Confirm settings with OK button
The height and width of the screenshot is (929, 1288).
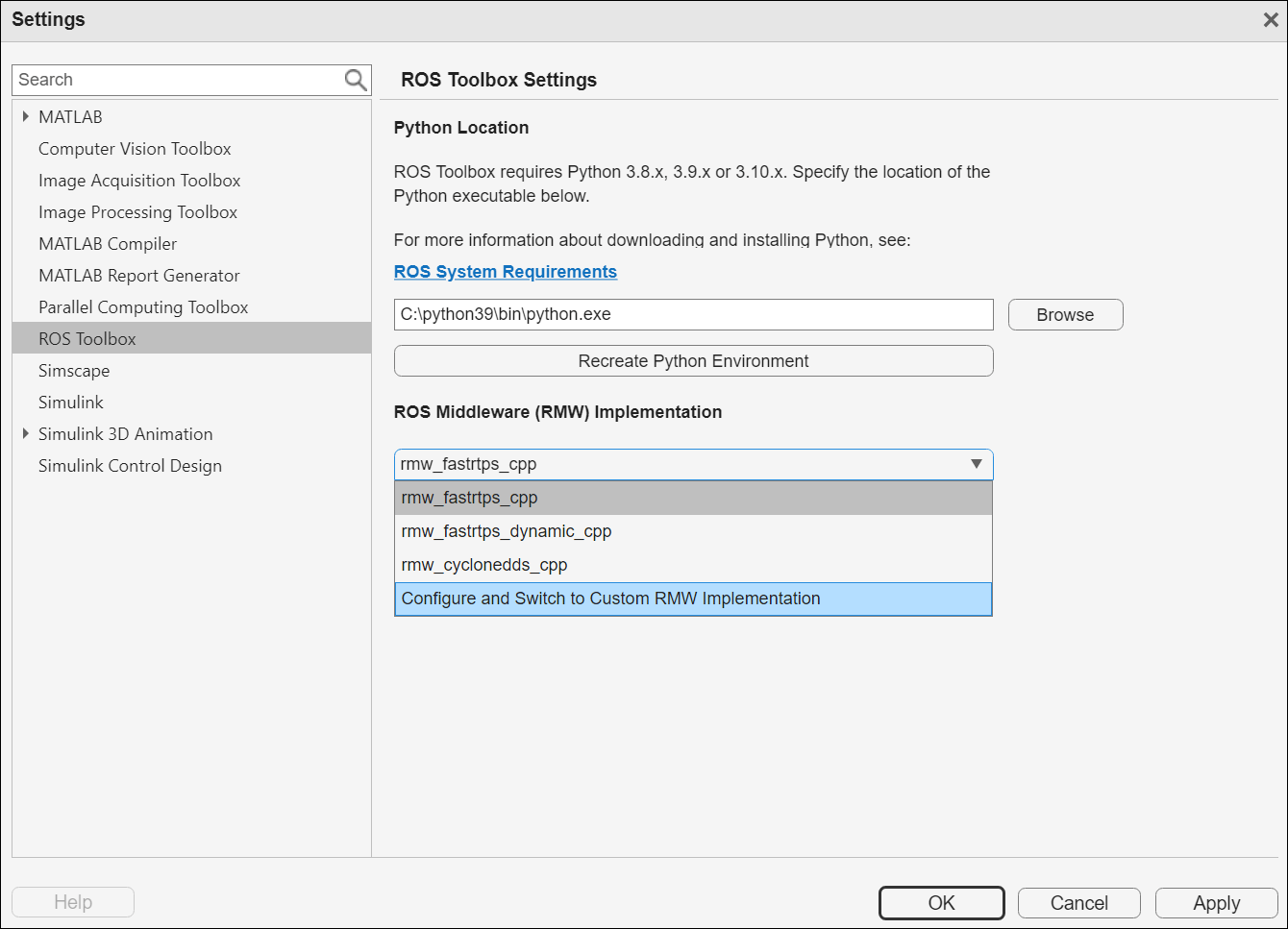[941, 903]
